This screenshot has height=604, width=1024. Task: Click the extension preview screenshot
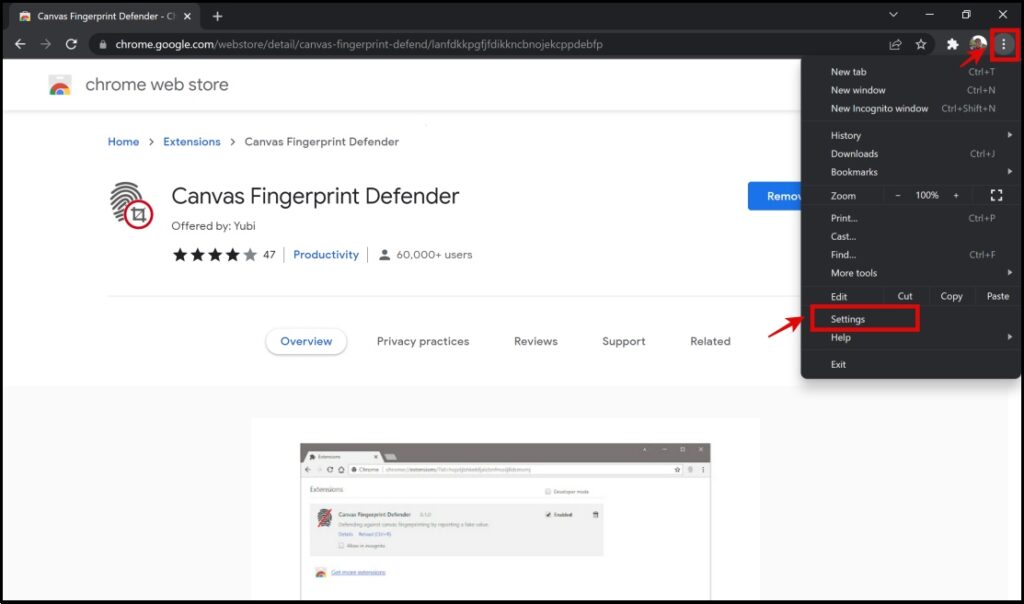tap(505, 520)
